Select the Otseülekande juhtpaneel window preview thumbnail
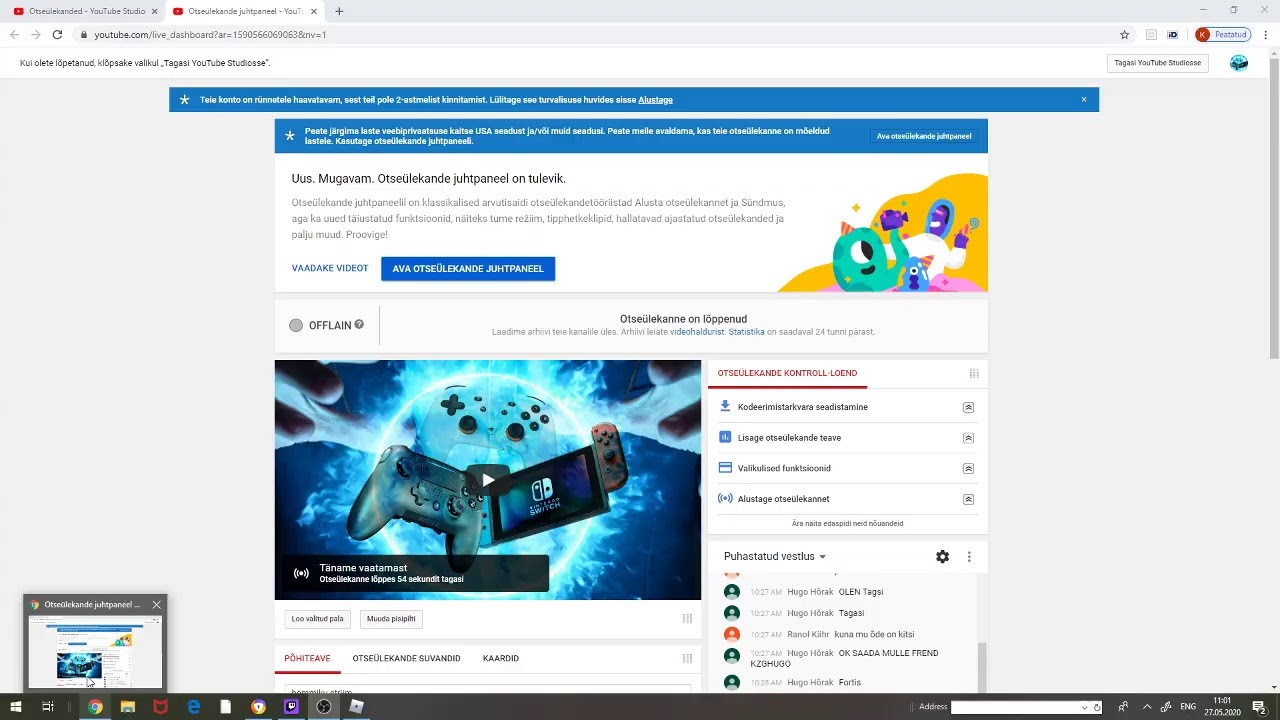 pyautogui.click(x=95, y=652)
